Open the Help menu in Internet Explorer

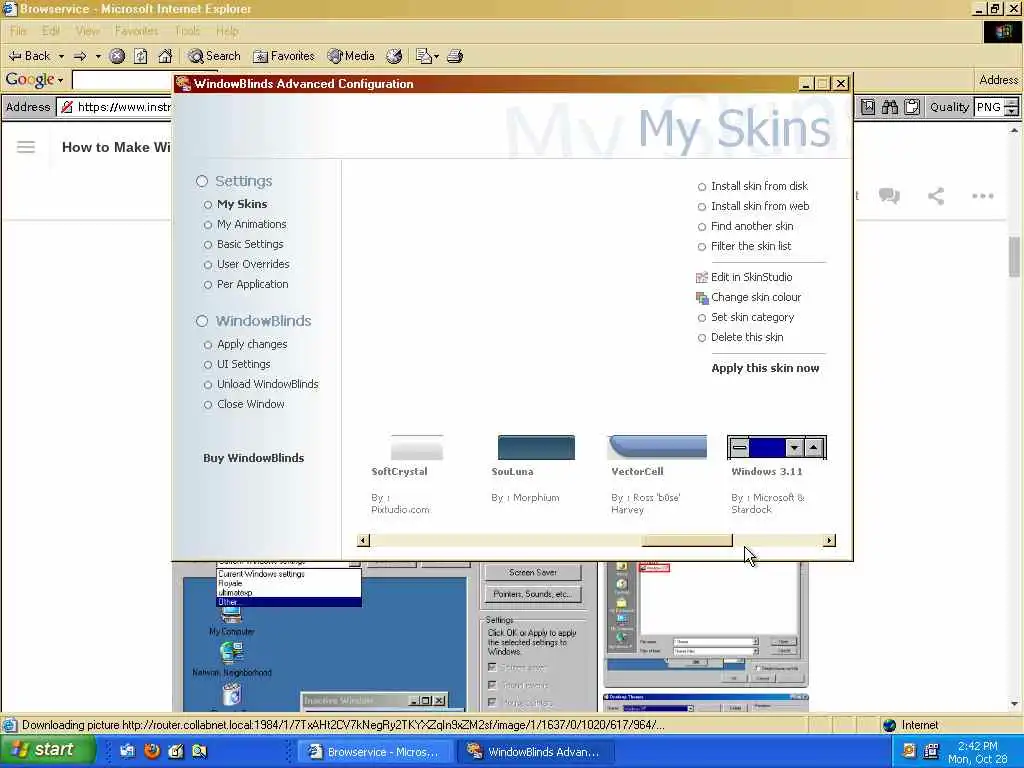[x=227, y=31]
